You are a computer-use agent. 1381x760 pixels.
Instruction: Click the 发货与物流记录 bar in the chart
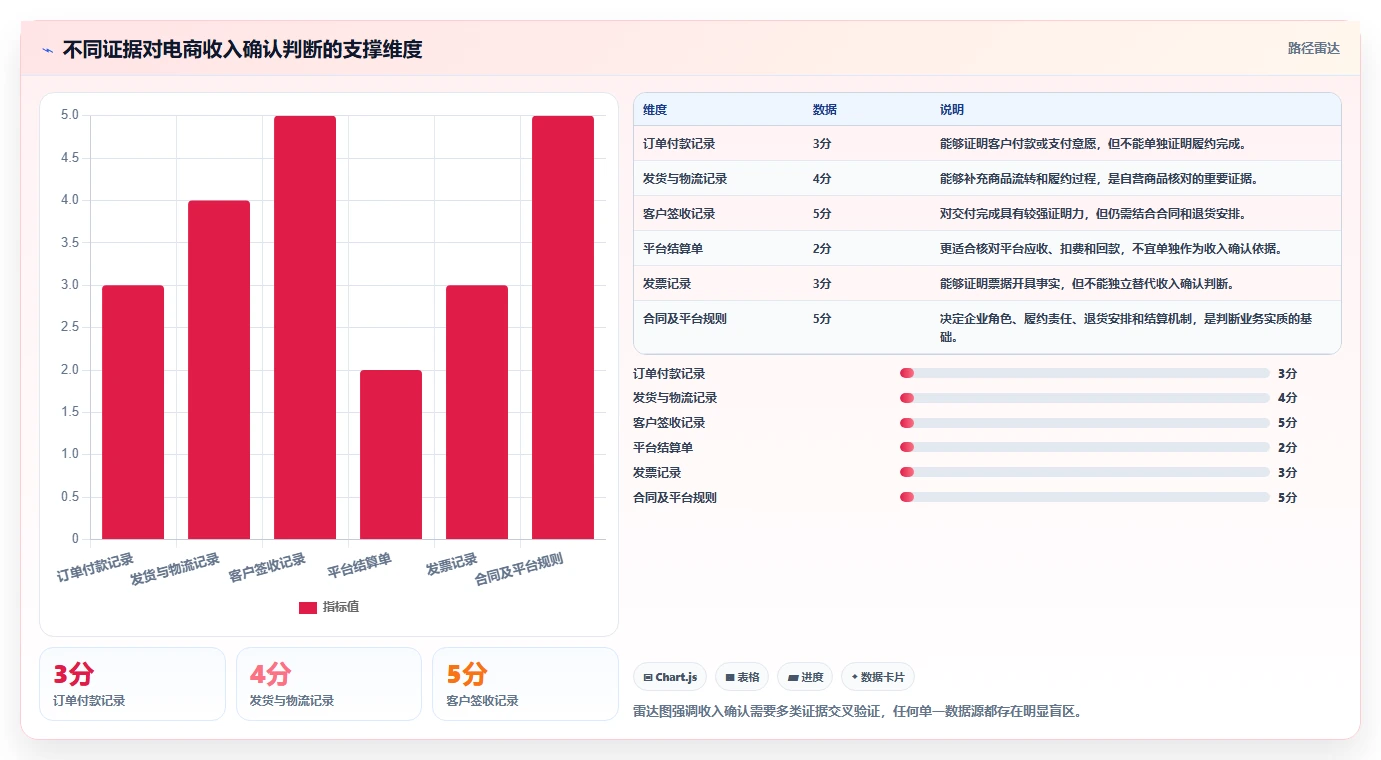click(219, 370)
